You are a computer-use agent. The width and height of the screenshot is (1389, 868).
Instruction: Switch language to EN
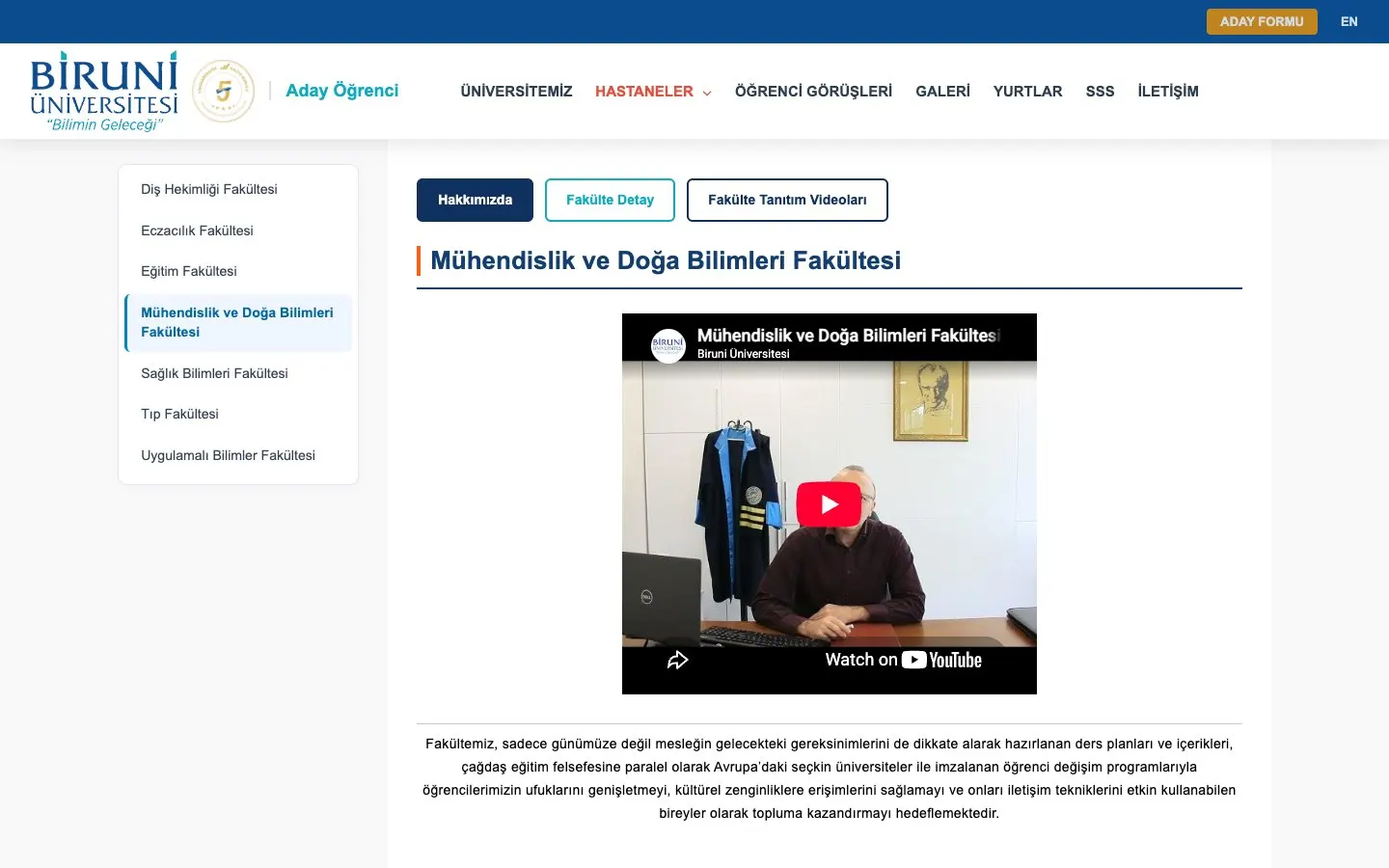[x=1348, y=21]
